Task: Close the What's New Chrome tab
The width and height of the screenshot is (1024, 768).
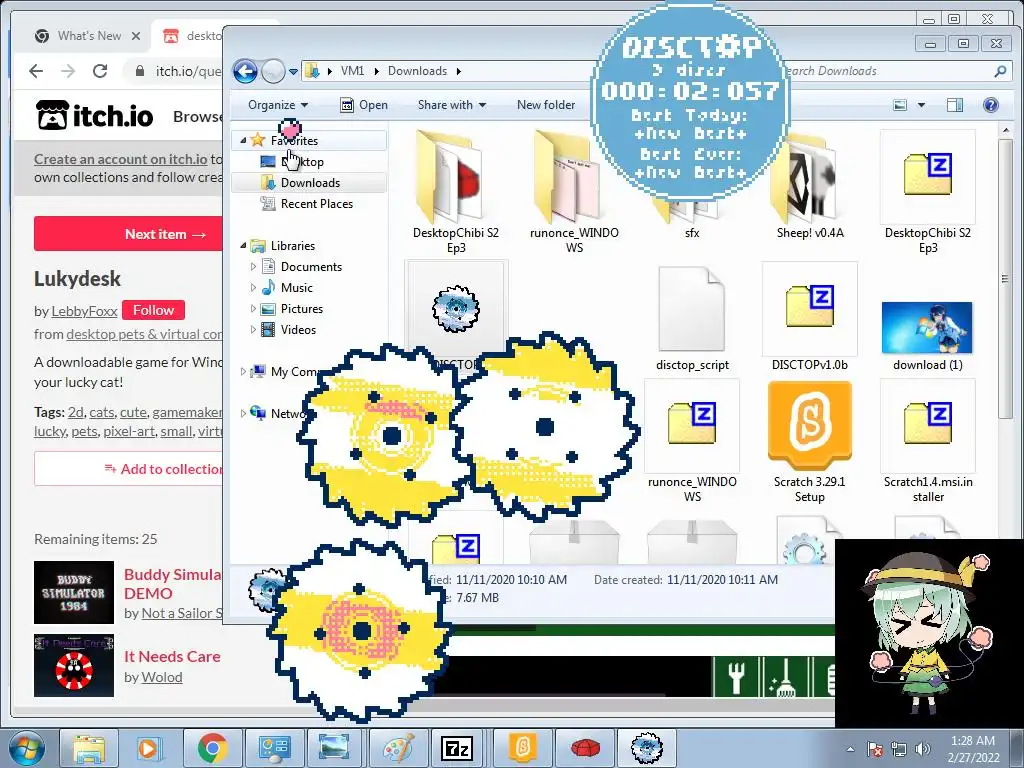Action: [136, 36]
